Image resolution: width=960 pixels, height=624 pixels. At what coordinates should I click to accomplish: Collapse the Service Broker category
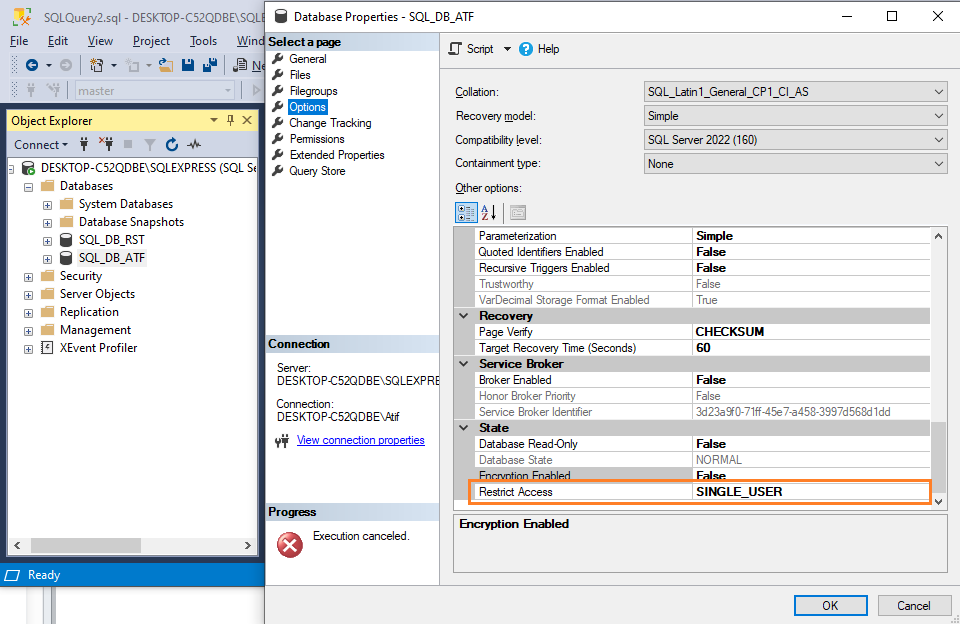pyautogui.click(x=464, y=364)
